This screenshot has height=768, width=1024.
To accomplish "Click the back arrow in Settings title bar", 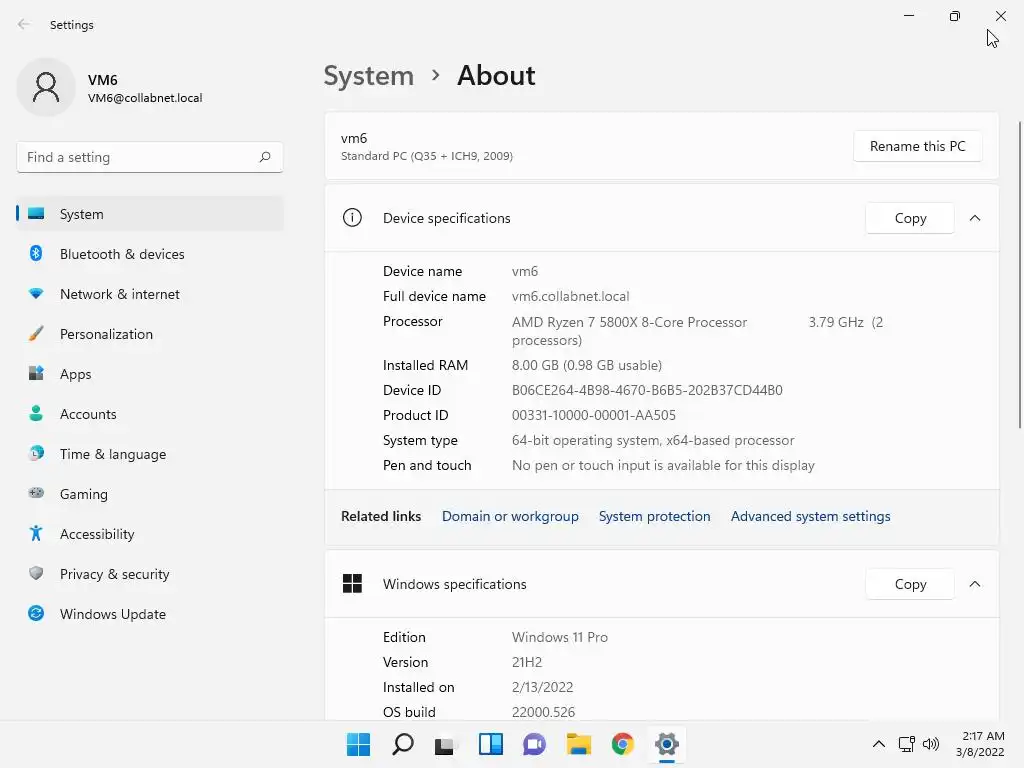I will pyautogui.click(x=24, y=24).
